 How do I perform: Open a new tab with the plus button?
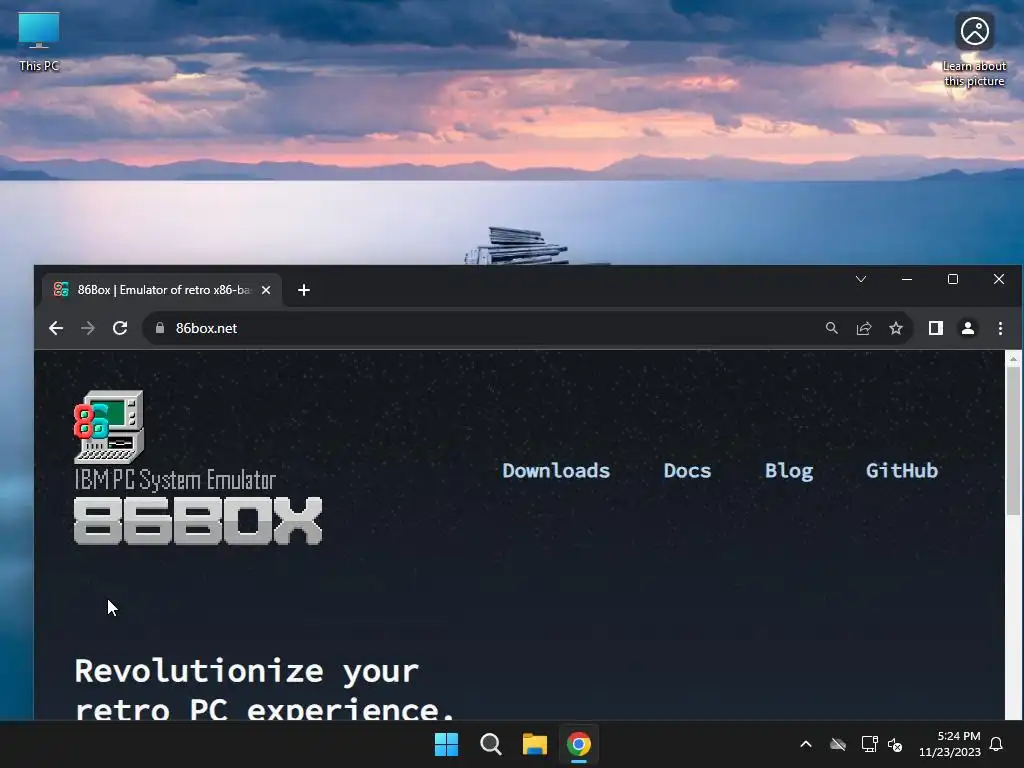[x=304, y=290]
